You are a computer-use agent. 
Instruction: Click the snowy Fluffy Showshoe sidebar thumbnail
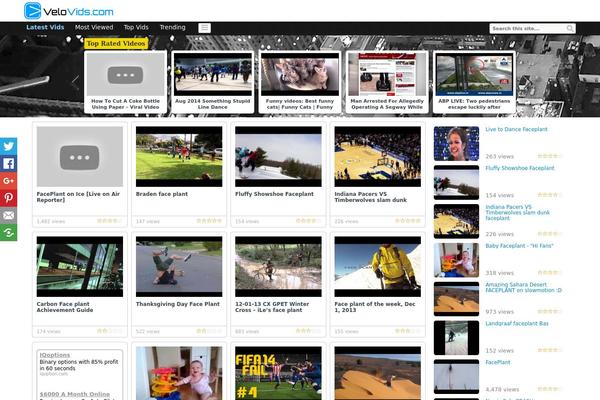point(456,182)
